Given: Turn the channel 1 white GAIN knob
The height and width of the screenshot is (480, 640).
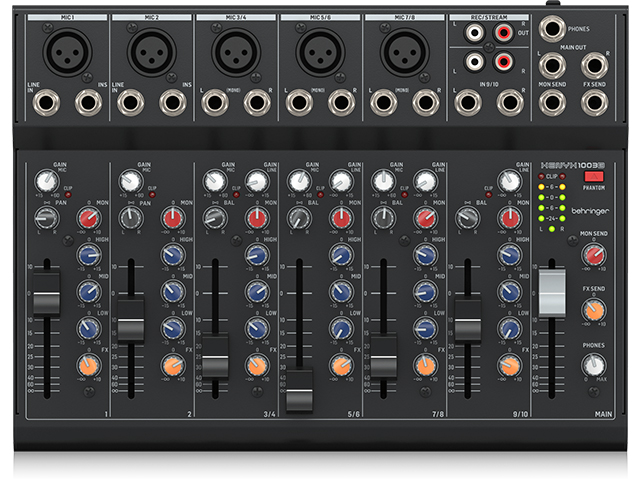Looking at the screenshot, I should (46, 182).
